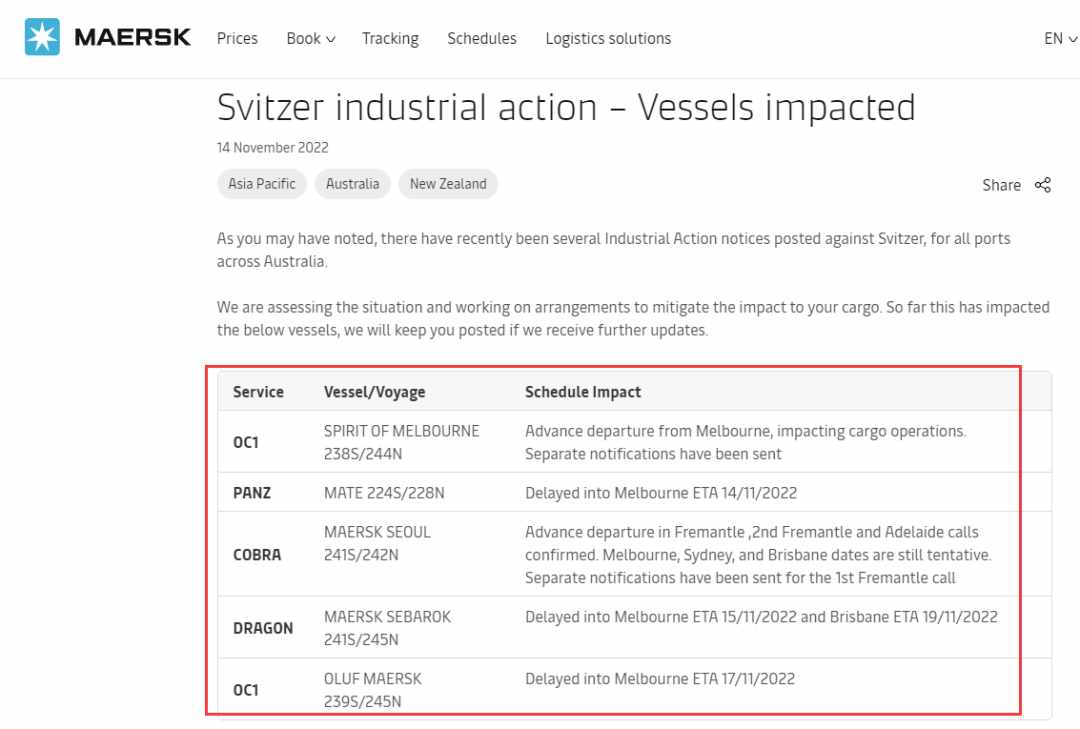The width and height of the screenshot is (1080, 729).
Task: Click the article title heading
Action: (566, 107)
